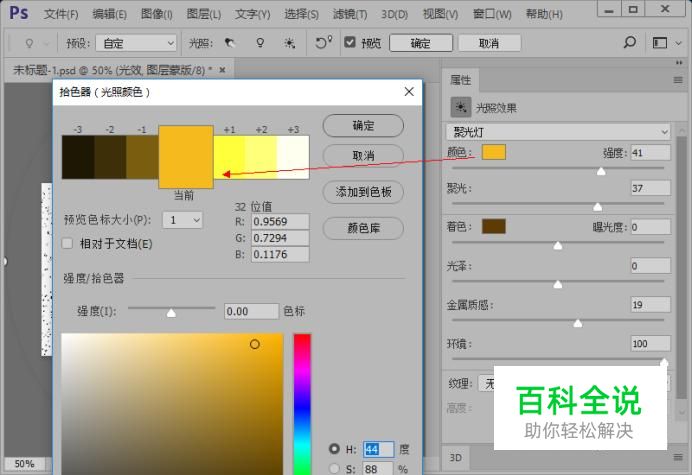Click the H hue value field
Image resolution: width=692 pixels, height=475 pixels.
pos(378,449)
